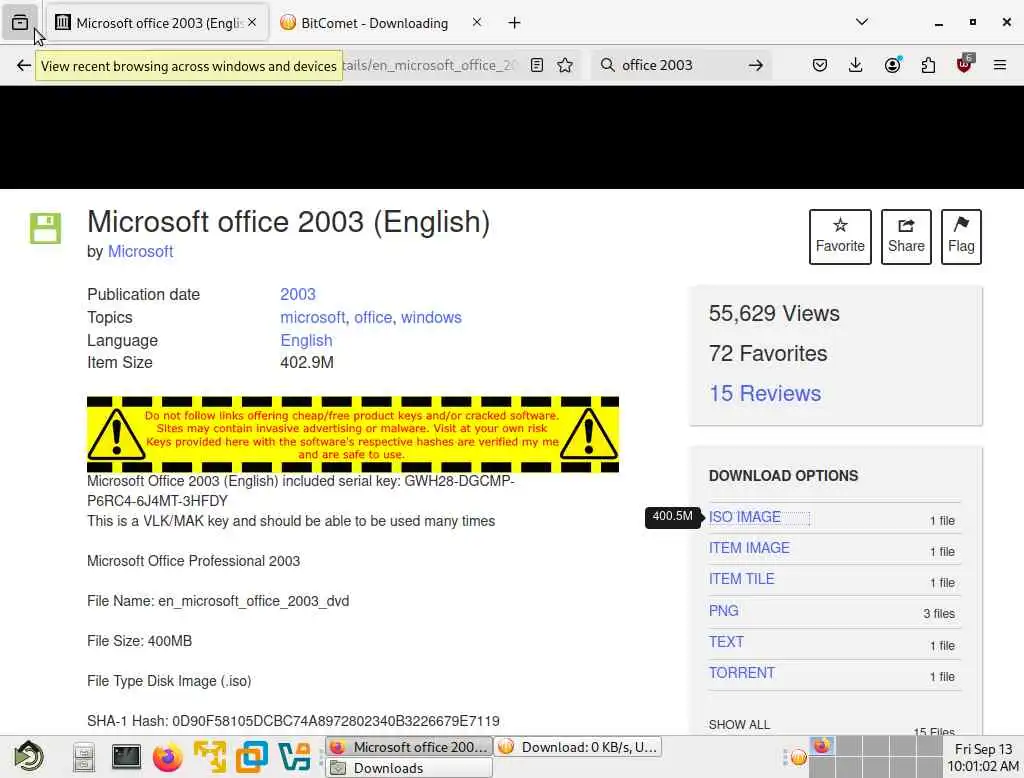Click SHOW ALL downloads
1024x778 pixels.
tap(739, 724)
